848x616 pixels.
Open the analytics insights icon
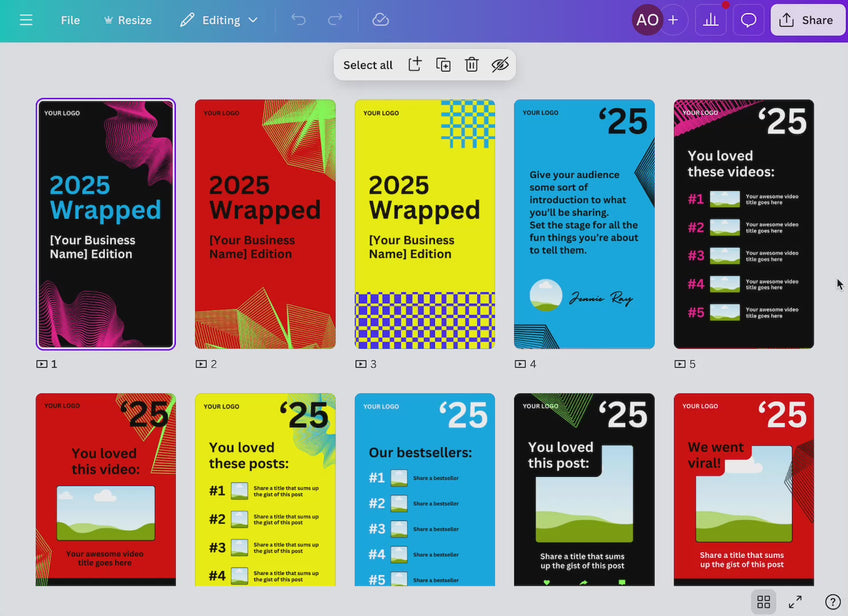pos(710,19)
